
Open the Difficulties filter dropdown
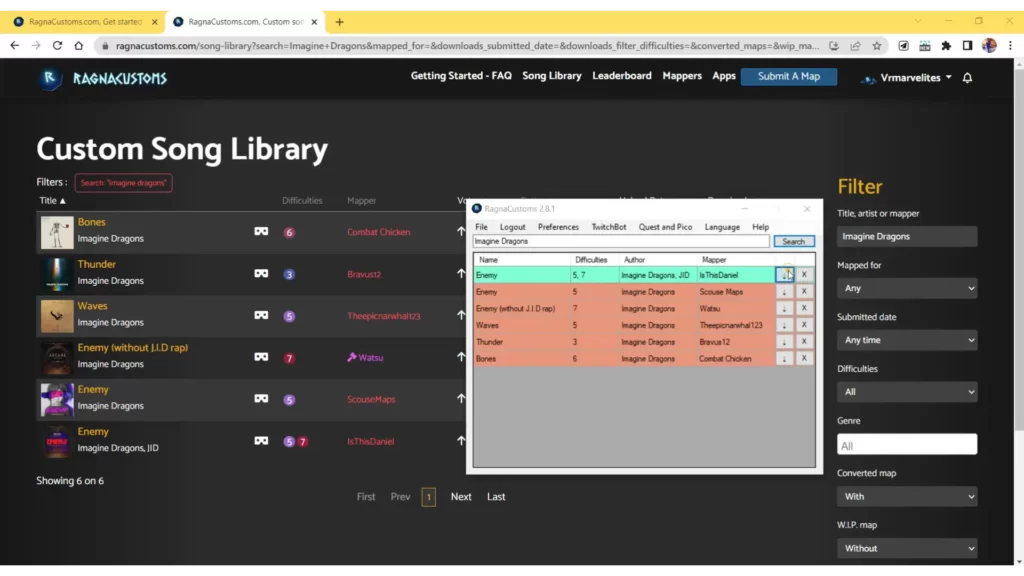(x=907, y=392)
